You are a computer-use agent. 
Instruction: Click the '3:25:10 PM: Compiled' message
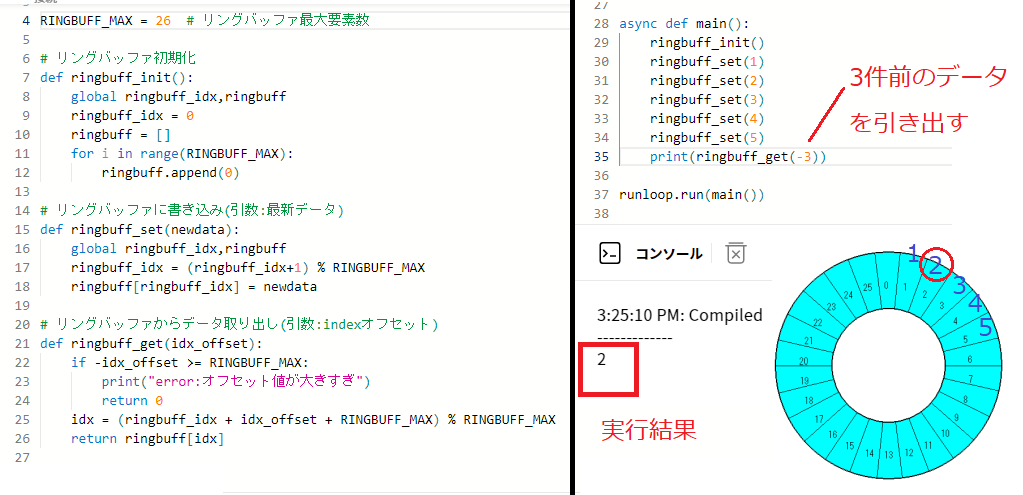[x=679, y=315]
